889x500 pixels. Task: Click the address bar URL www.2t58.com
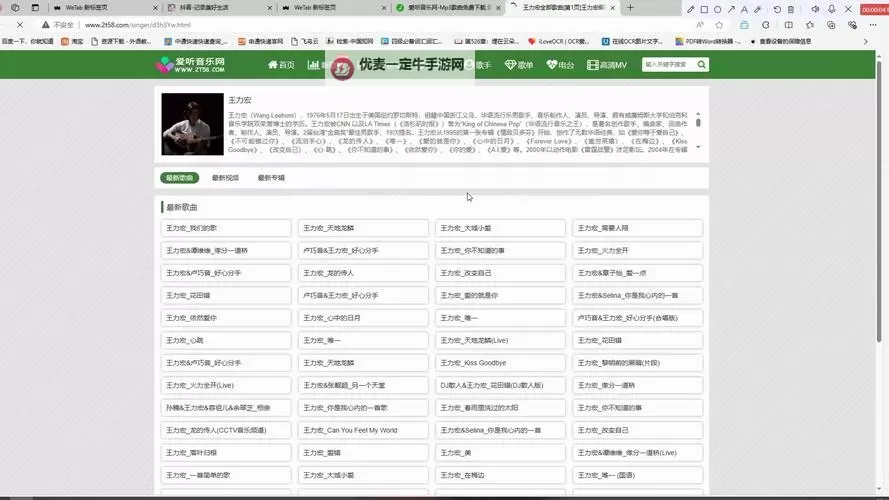138,25
